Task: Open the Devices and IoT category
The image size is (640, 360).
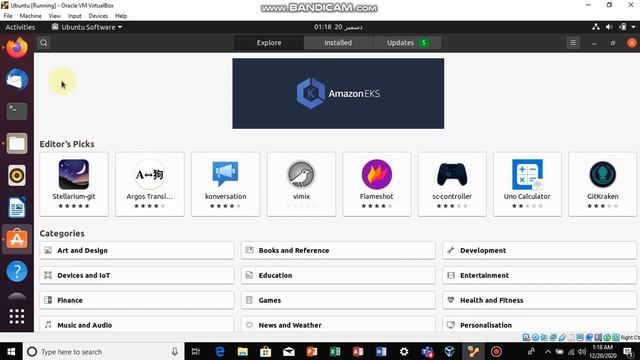Action: 137,275
